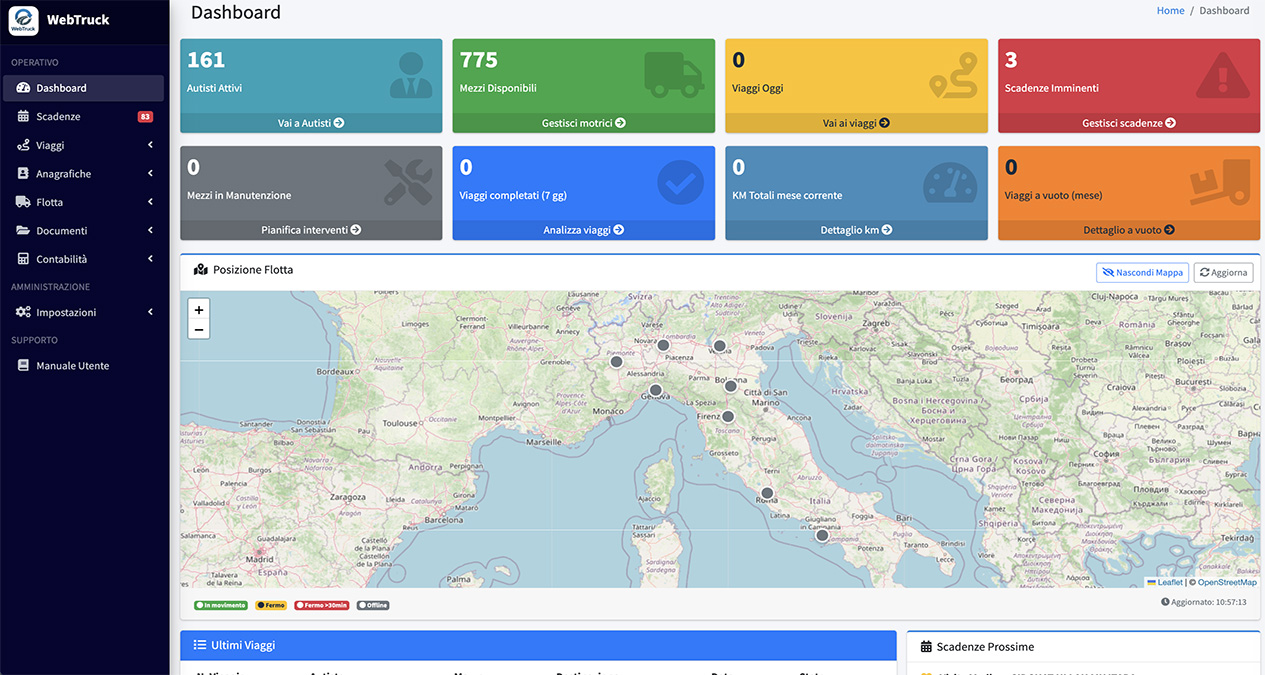Refresh map with the Aggiorna button

coord(1223,272)
